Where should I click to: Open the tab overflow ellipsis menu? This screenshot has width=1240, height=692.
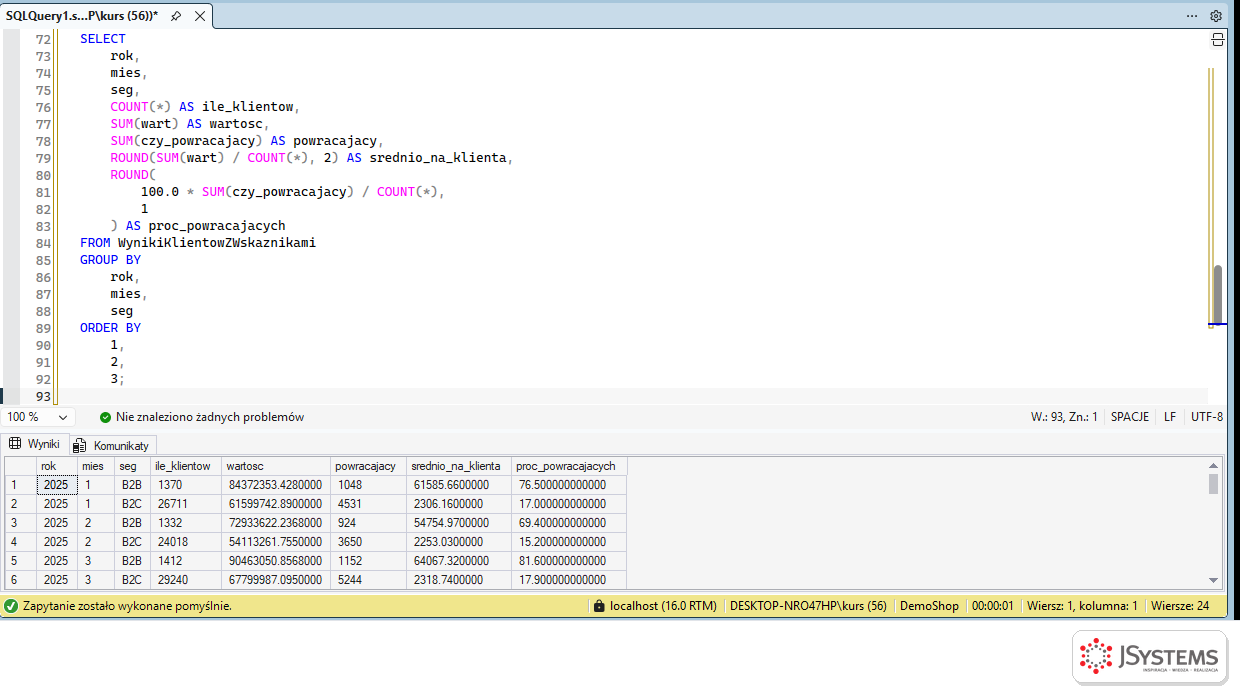pos(1192,16)
